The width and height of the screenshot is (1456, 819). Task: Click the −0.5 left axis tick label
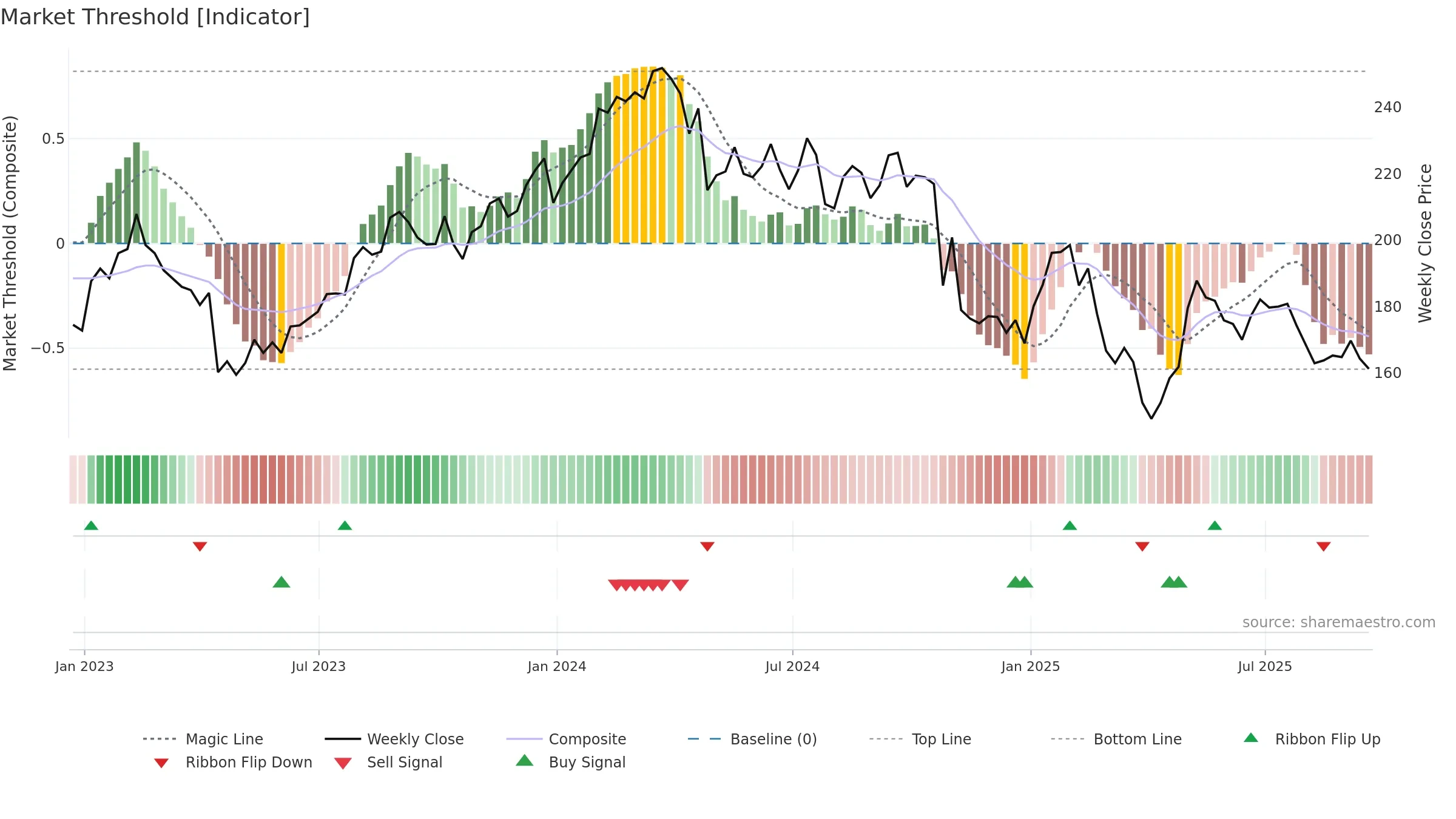click(47, 348)
